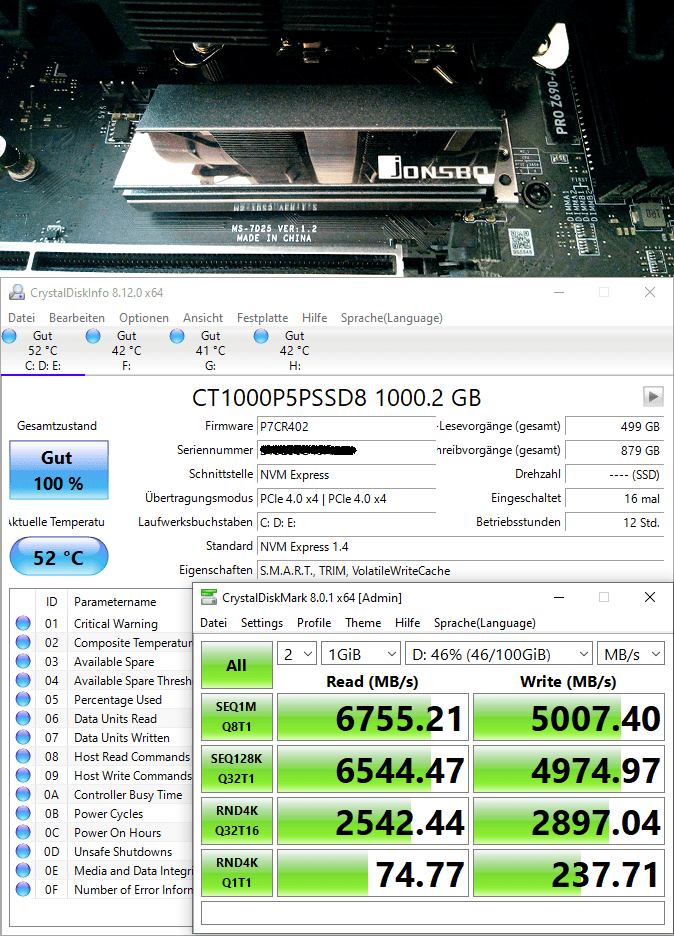Click the Standard field showing NVM Express 1.4
674x936 pixels.
pos(460,547)
